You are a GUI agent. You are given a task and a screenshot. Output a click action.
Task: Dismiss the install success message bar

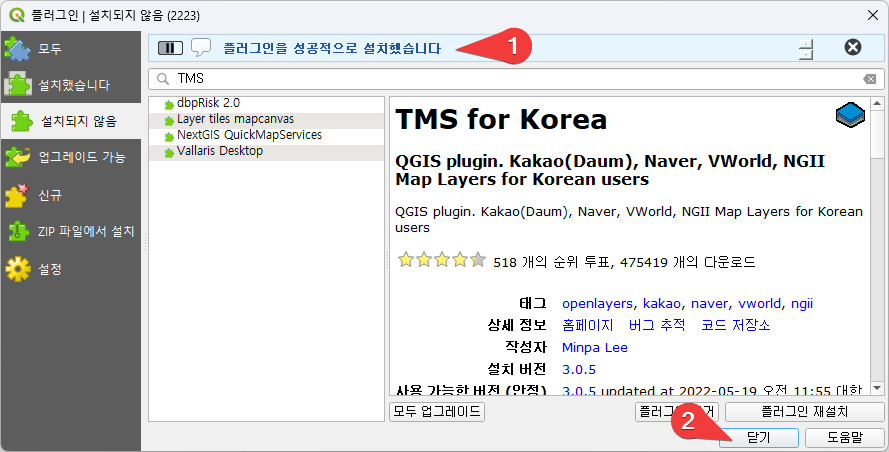[852, 47]
